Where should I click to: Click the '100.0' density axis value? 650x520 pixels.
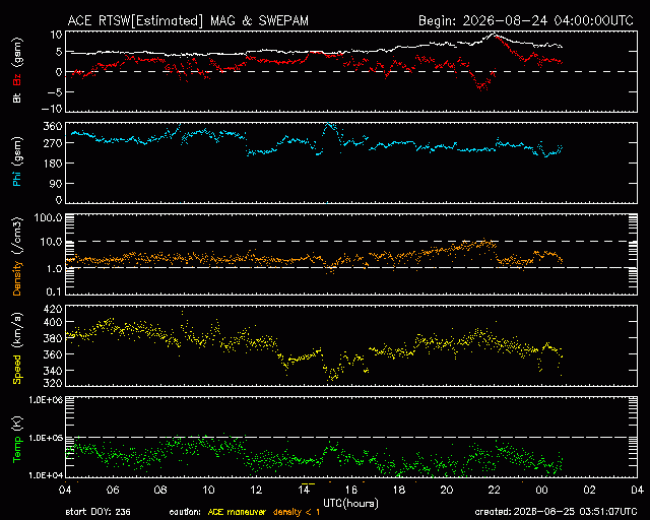[x=48, y=217]
